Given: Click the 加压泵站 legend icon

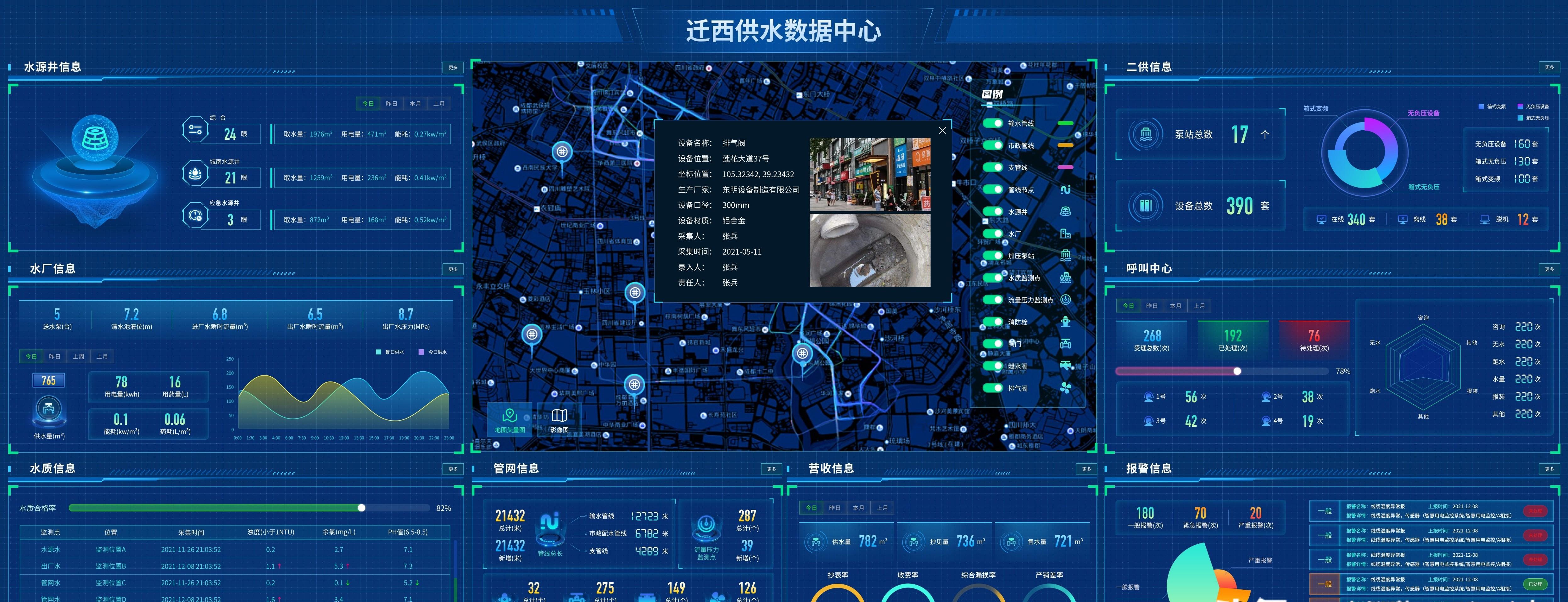Looking at the screenshot, I should click(1065, 256).
